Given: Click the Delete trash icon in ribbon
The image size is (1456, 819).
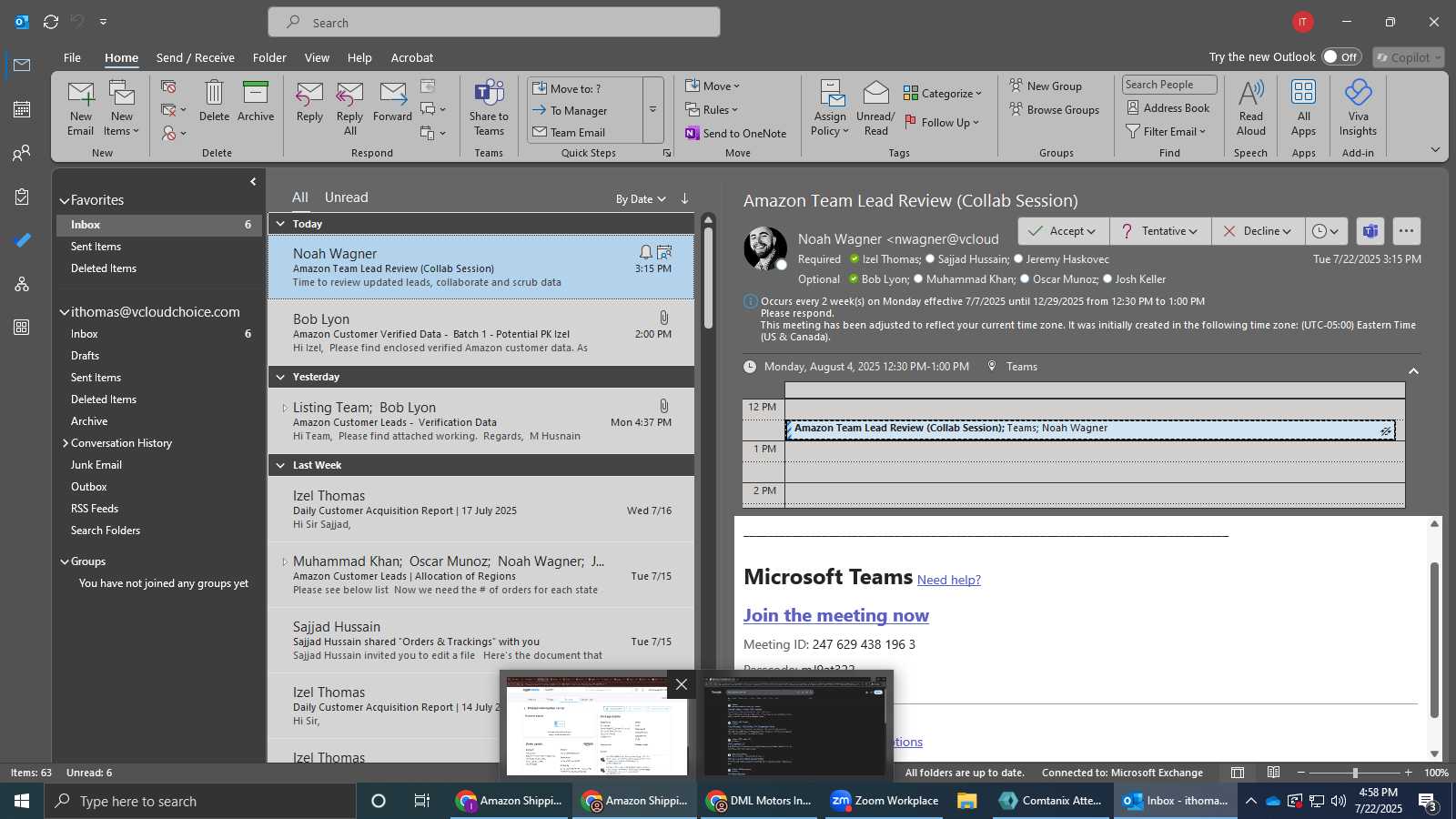Looking at the screenshot, I should coord(214,93).
